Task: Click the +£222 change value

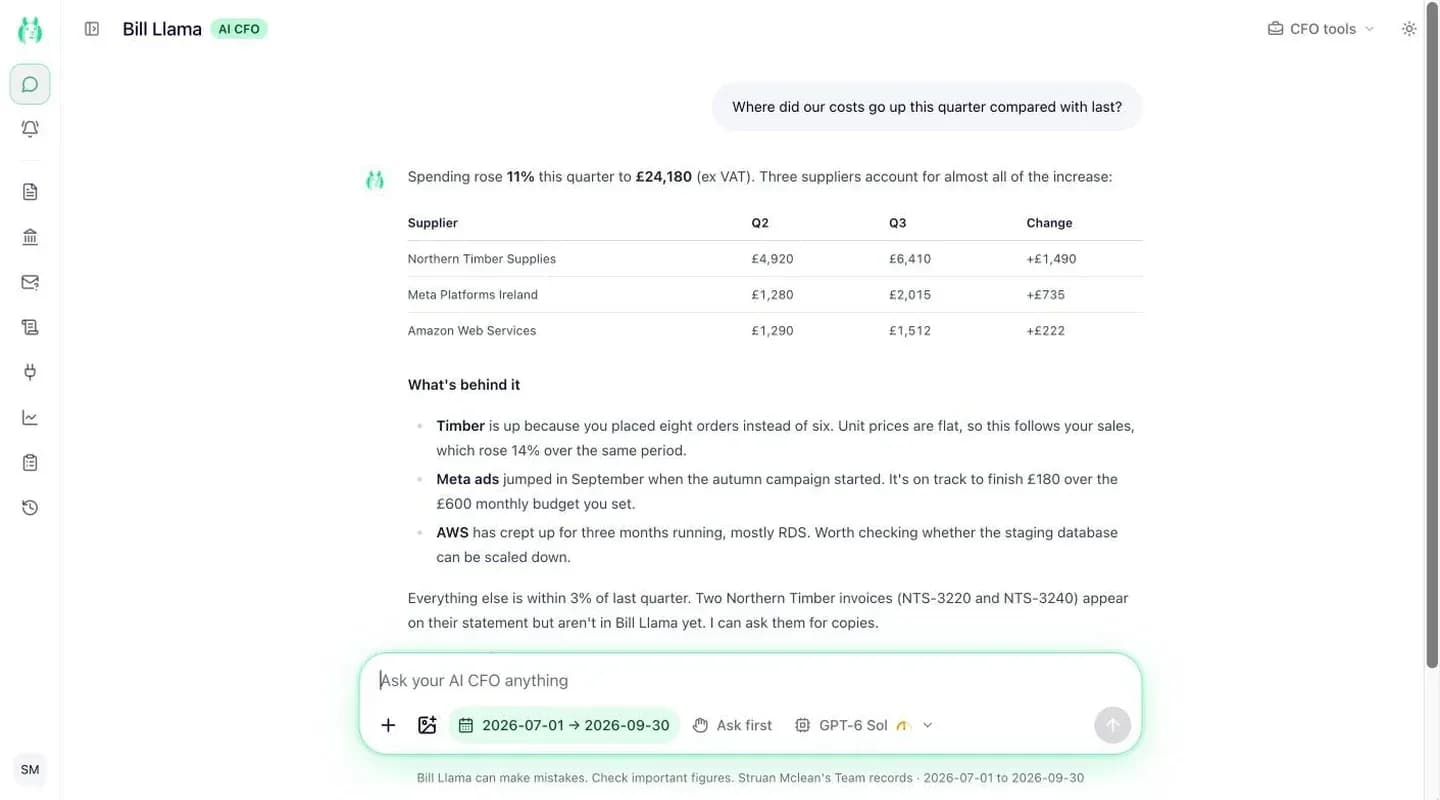Action: (x=1046, y=331)
